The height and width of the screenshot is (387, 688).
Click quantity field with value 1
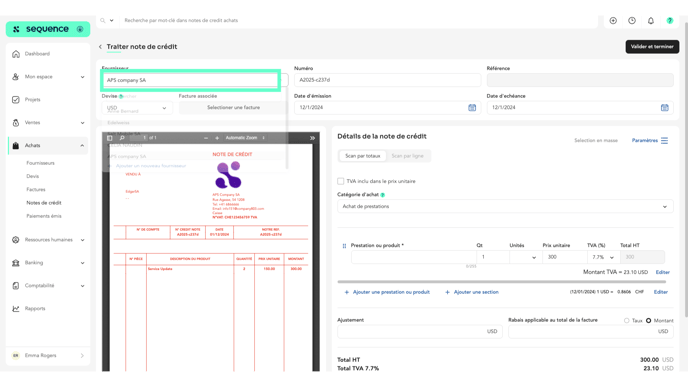(493, 257)
